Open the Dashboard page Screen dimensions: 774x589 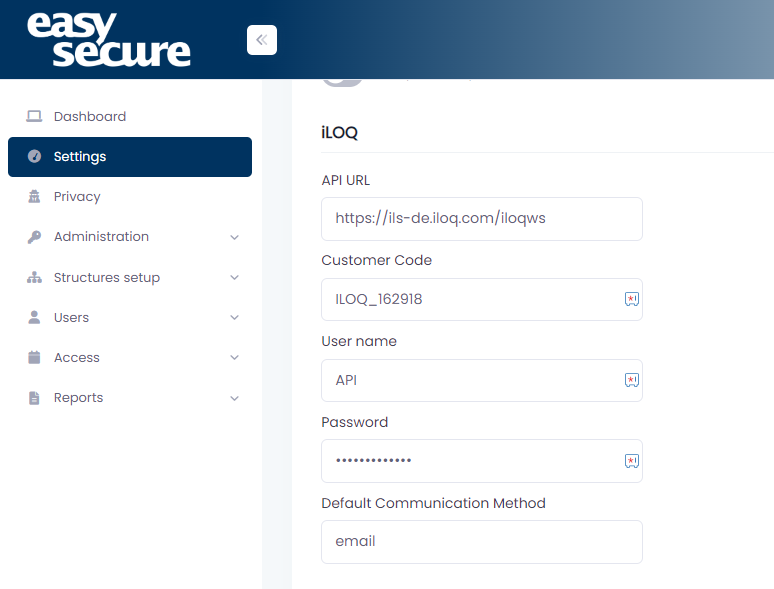point(130,117)
